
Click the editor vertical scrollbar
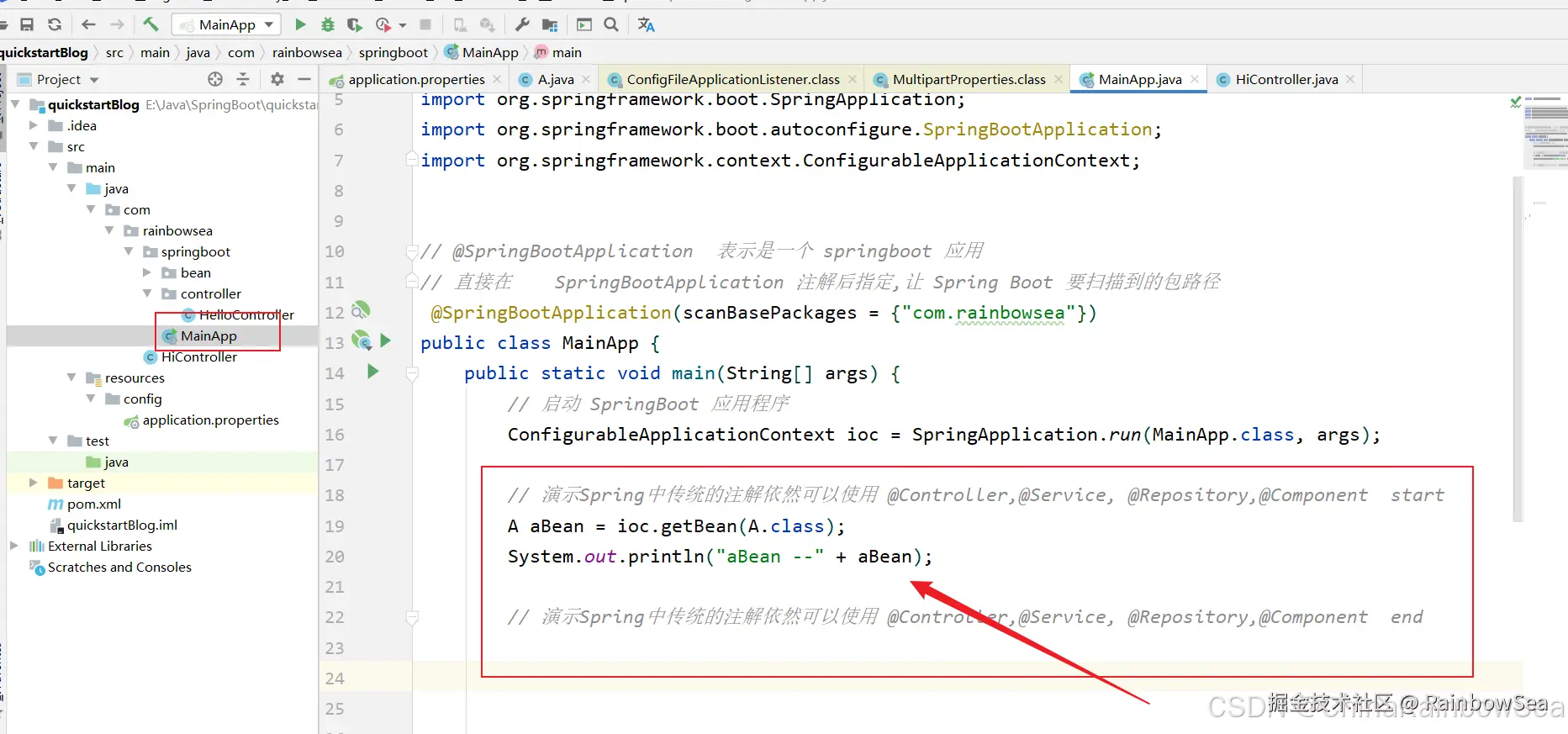coord(1518,349)
